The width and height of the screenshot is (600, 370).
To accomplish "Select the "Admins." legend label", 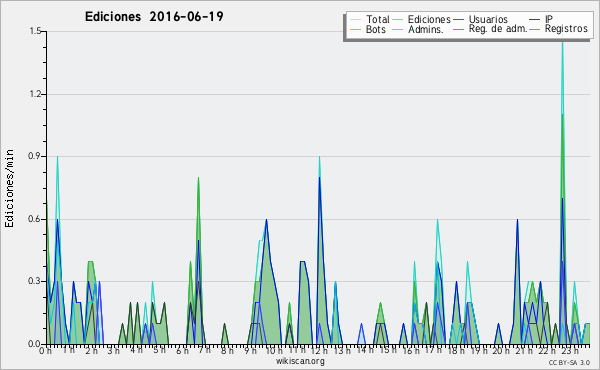I will click(426, 29).
